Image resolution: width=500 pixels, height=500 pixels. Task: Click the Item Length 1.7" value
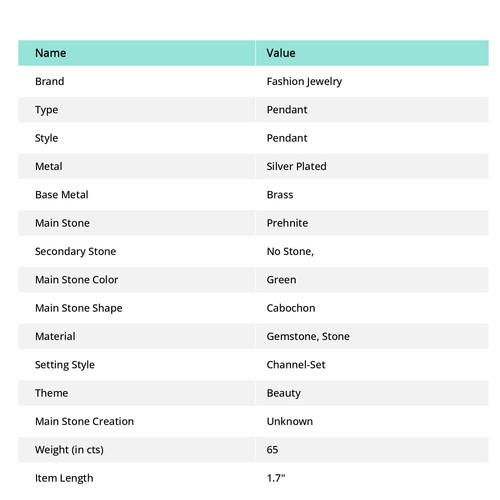click(x=276, y=478)
